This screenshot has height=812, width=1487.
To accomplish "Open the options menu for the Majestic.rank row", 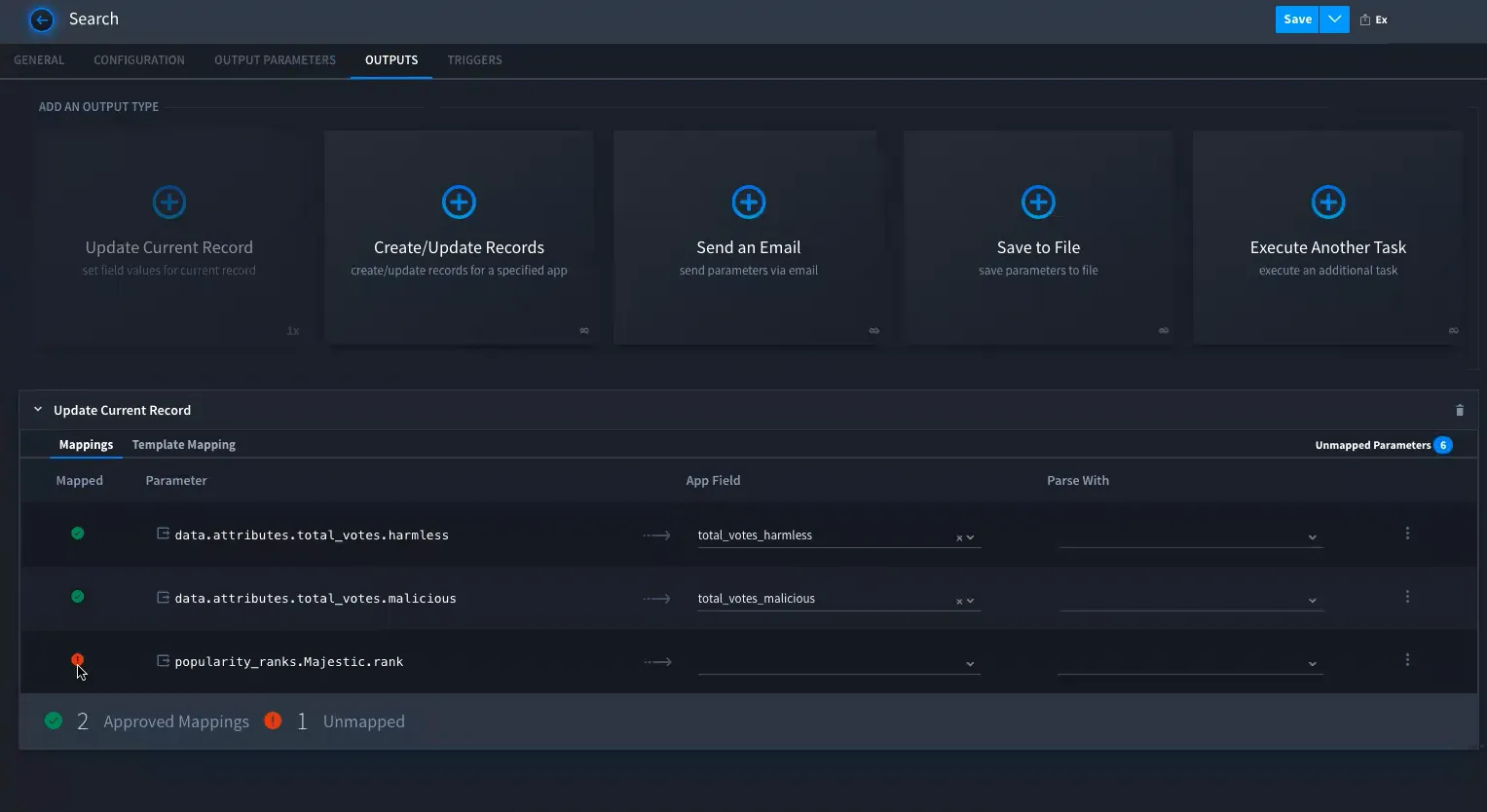I will (1407, 660).
